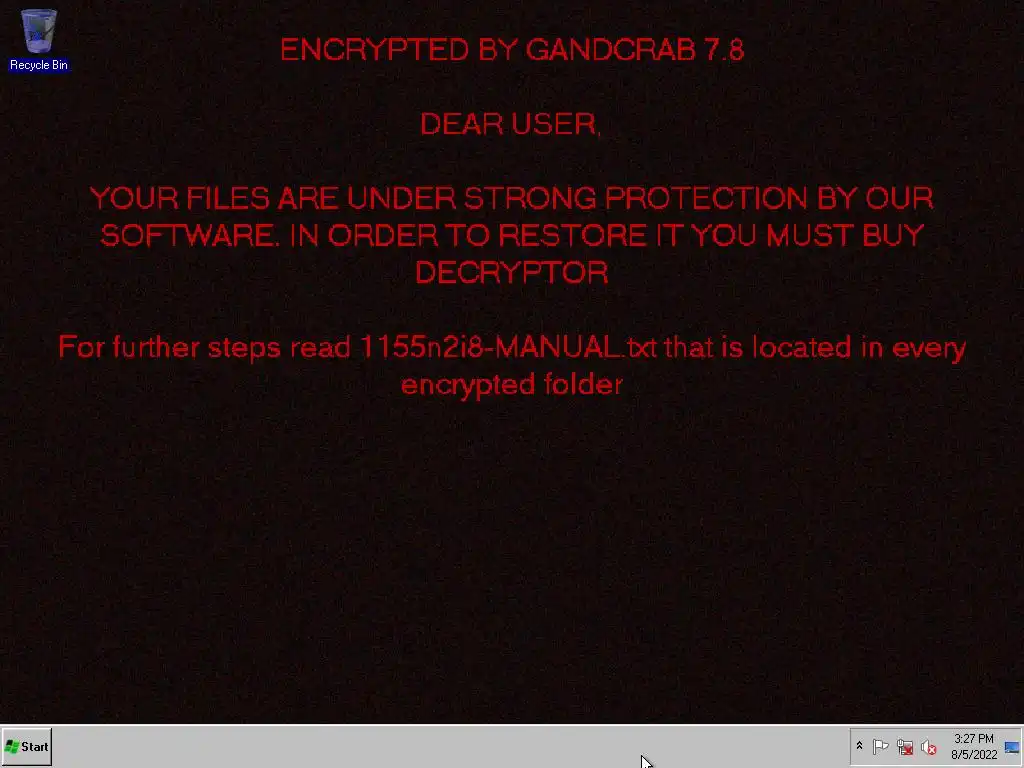Click 'SOFTWARE. IN ORDER TO RESTORE' text line
The width and height of the screenshot is (1024, 768).
pyautogui.click(x=374, y=236)
